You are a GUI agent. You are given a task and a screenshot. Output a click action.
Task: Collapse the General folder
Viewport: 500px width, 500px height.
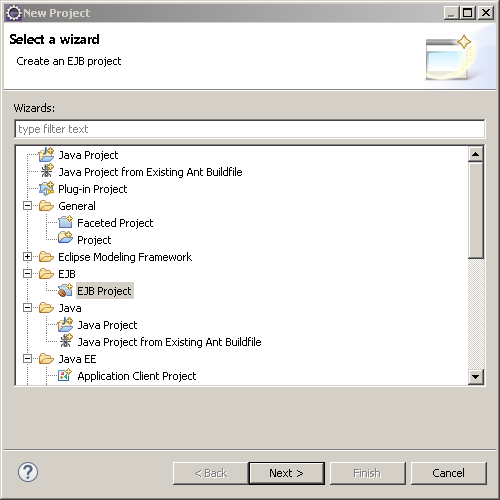(x=27, y=206)
